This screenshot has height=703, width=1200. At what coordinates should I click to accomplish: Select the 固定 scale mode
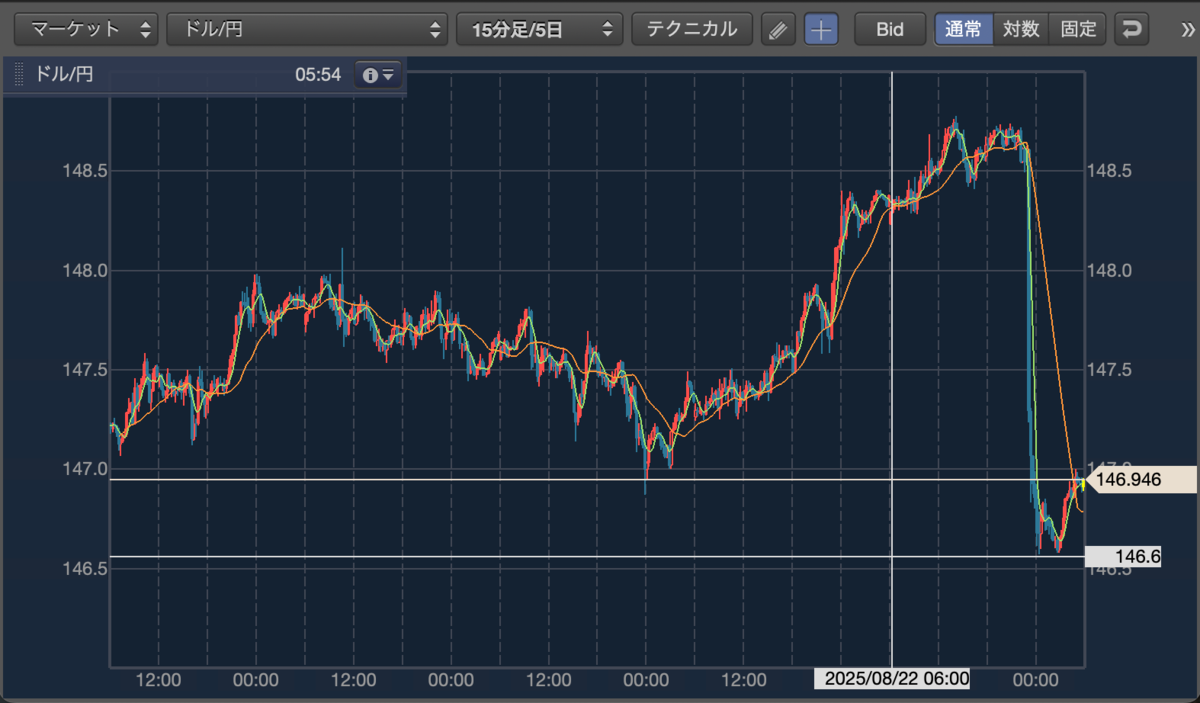point(1078,29)
